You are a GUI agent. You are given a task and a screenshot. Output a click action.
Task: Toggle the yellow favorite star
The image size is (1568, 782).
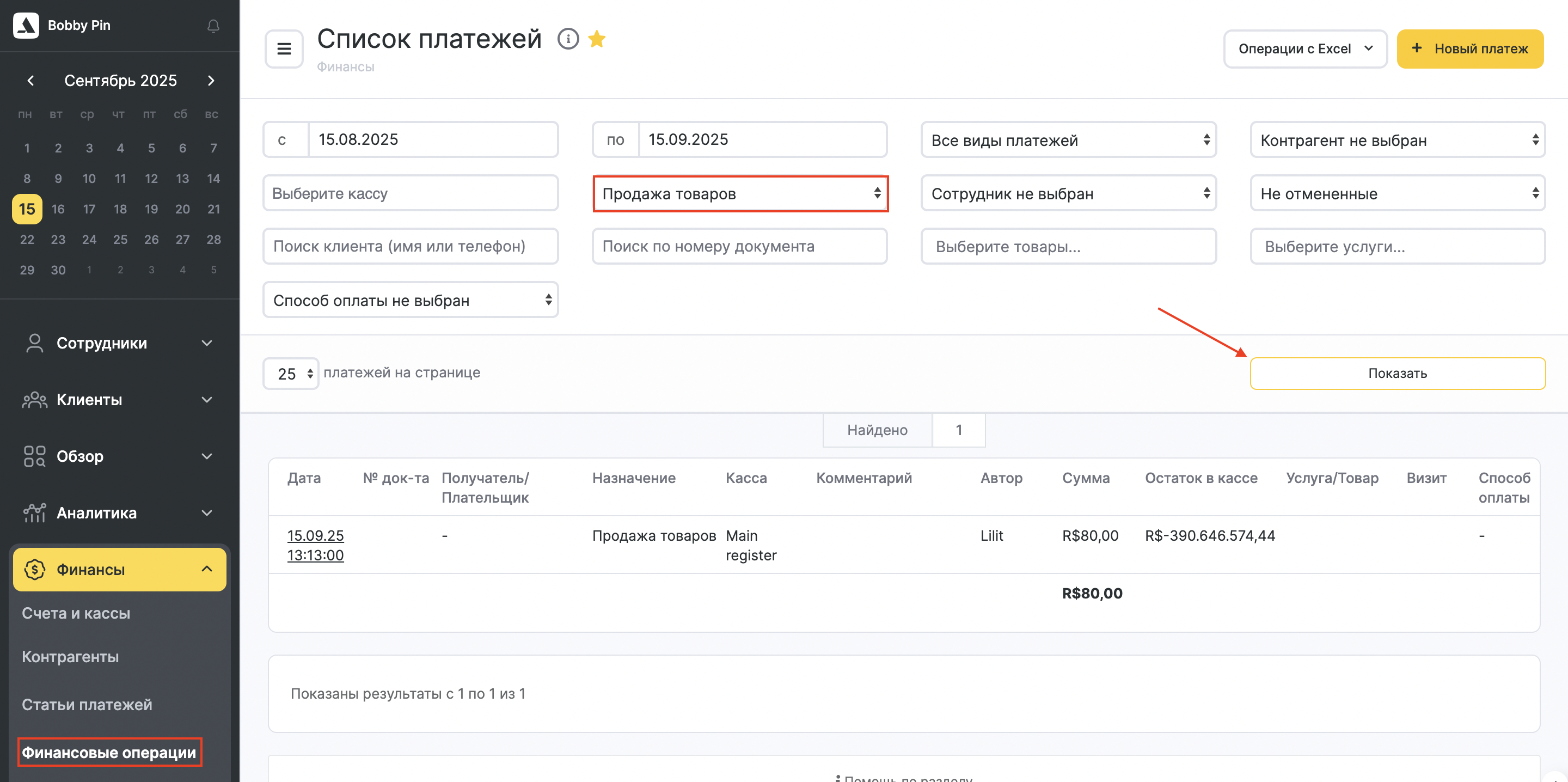pos(597,39)
